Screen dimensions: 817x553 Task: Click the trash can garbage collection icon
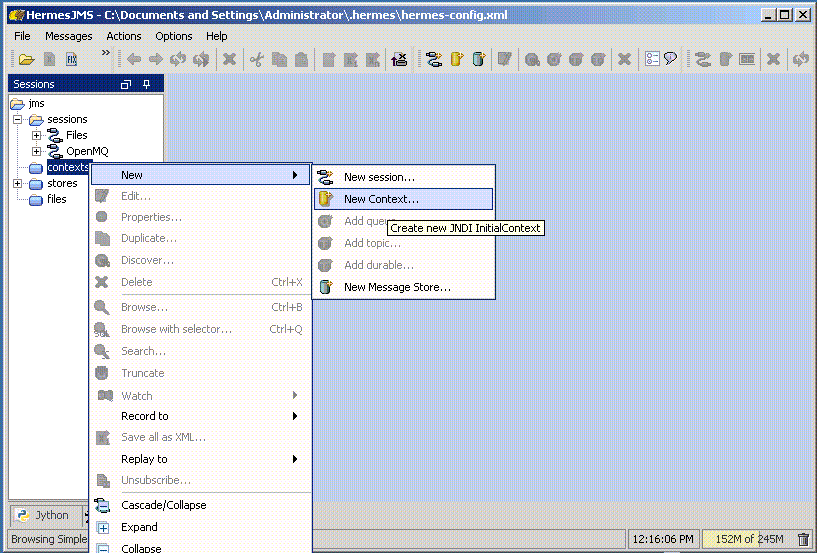(803, 540)
